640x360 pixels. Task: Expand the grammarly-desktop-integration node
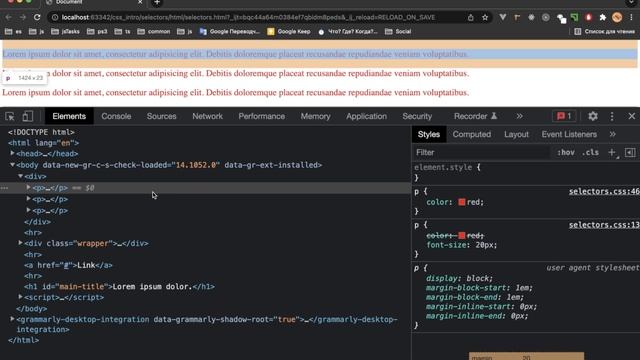[12, 319]
